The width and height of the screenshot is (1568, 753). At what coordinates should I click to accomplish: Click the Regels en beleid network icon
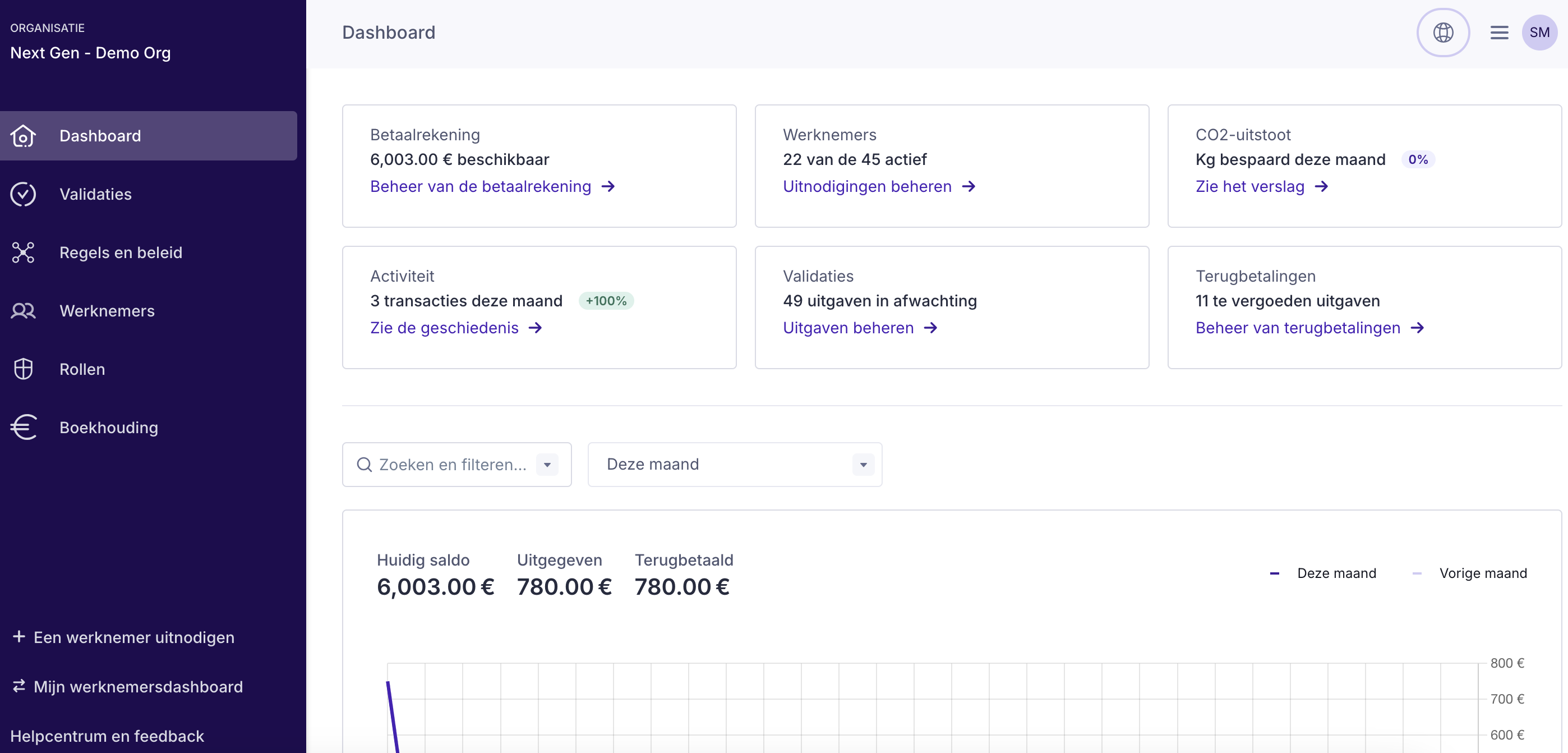point(23,252)
